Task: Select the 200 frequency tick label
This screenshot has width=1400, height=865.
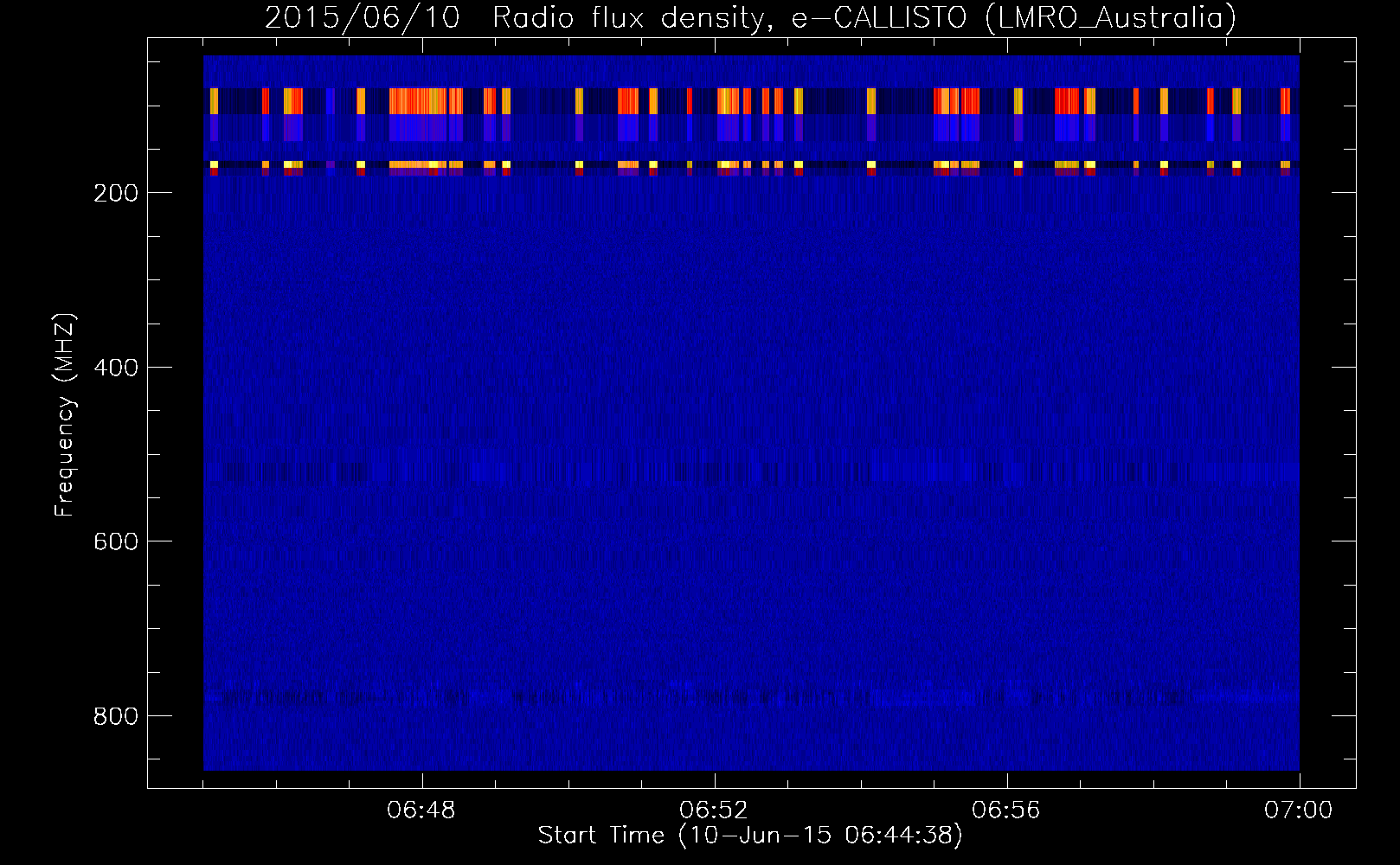Action: [116, 193]
